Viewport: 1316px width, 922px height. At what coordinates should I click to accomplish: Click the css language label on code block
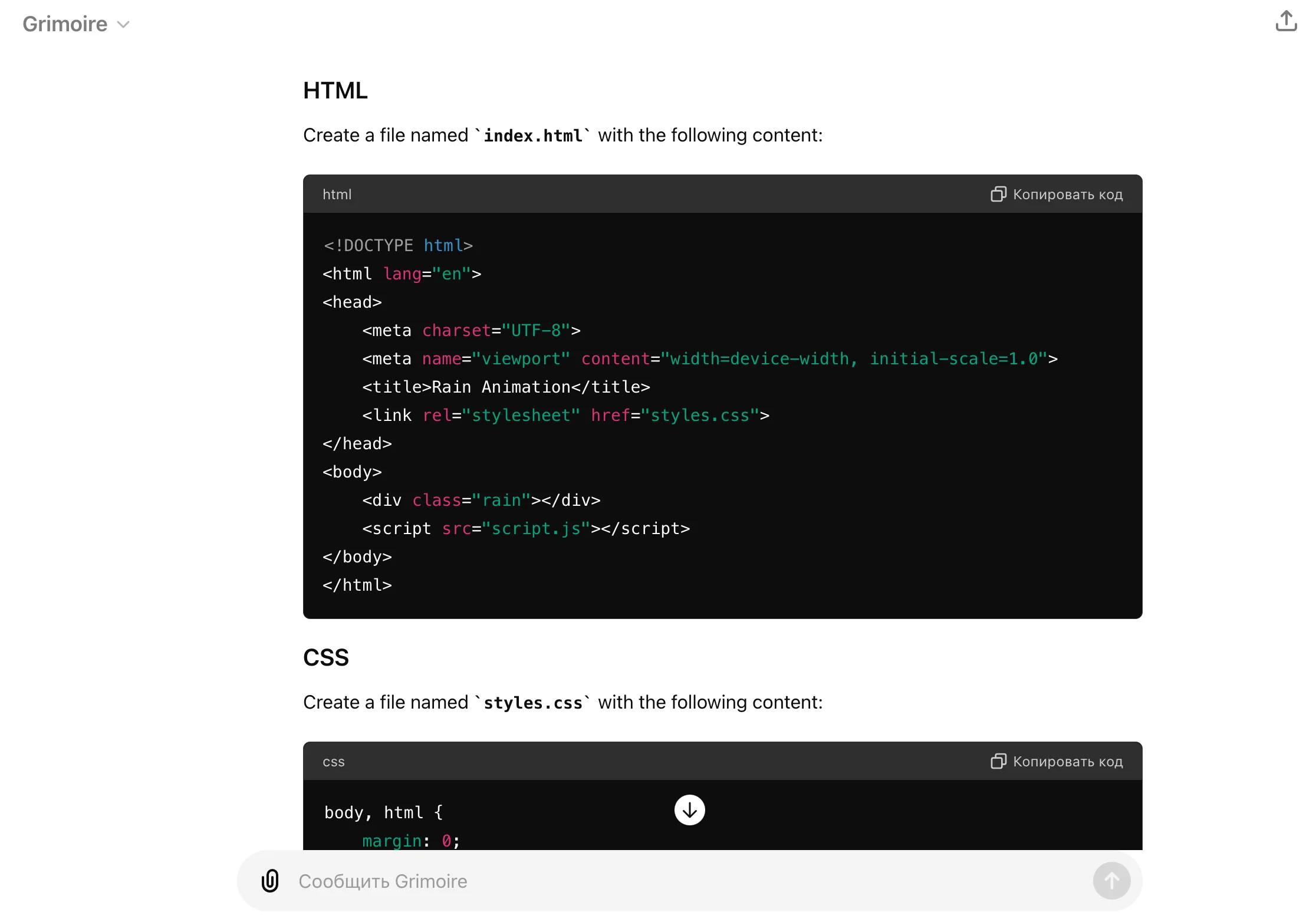click(x=333, y=762)
